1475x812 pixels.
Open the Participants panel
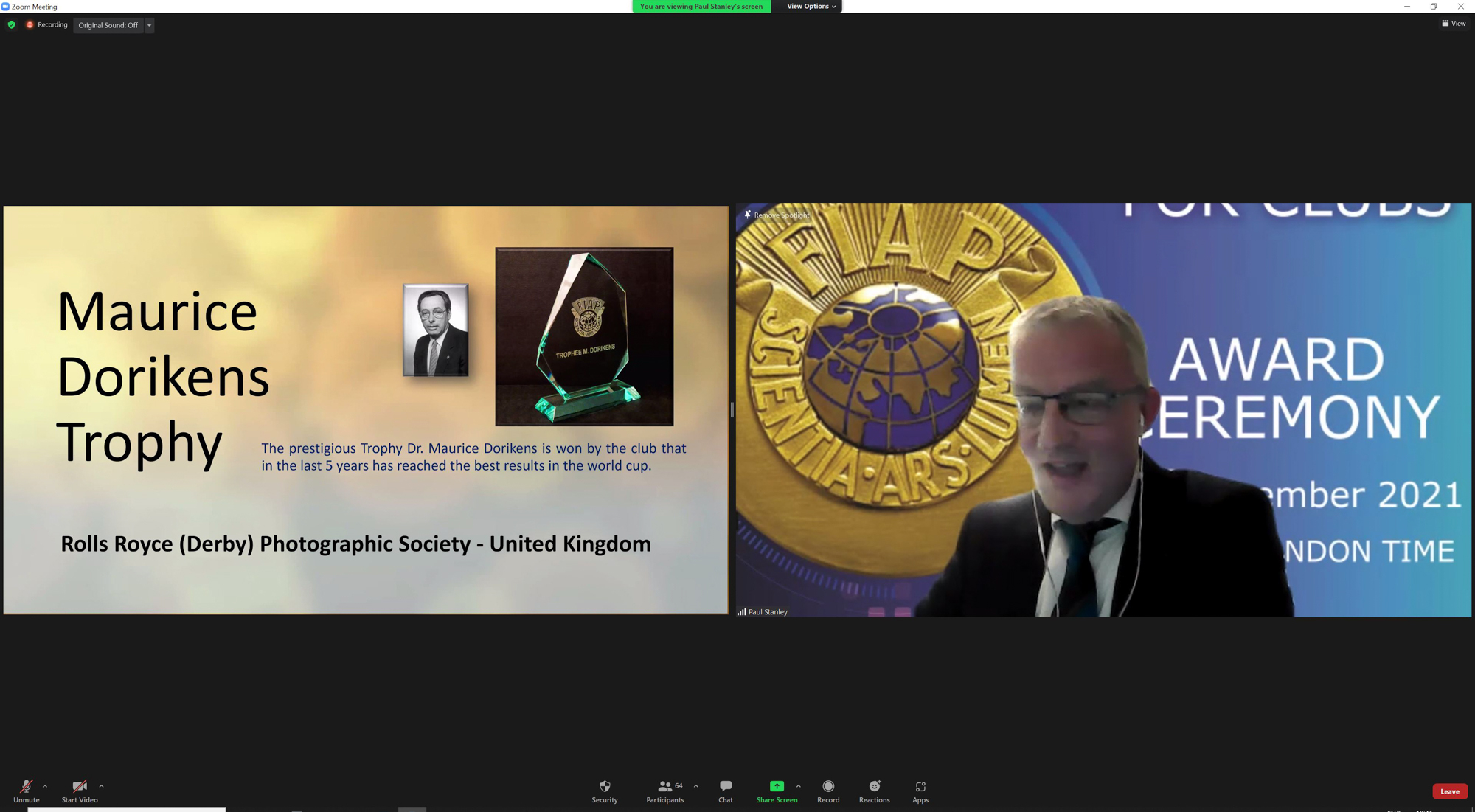coord(665,791)
